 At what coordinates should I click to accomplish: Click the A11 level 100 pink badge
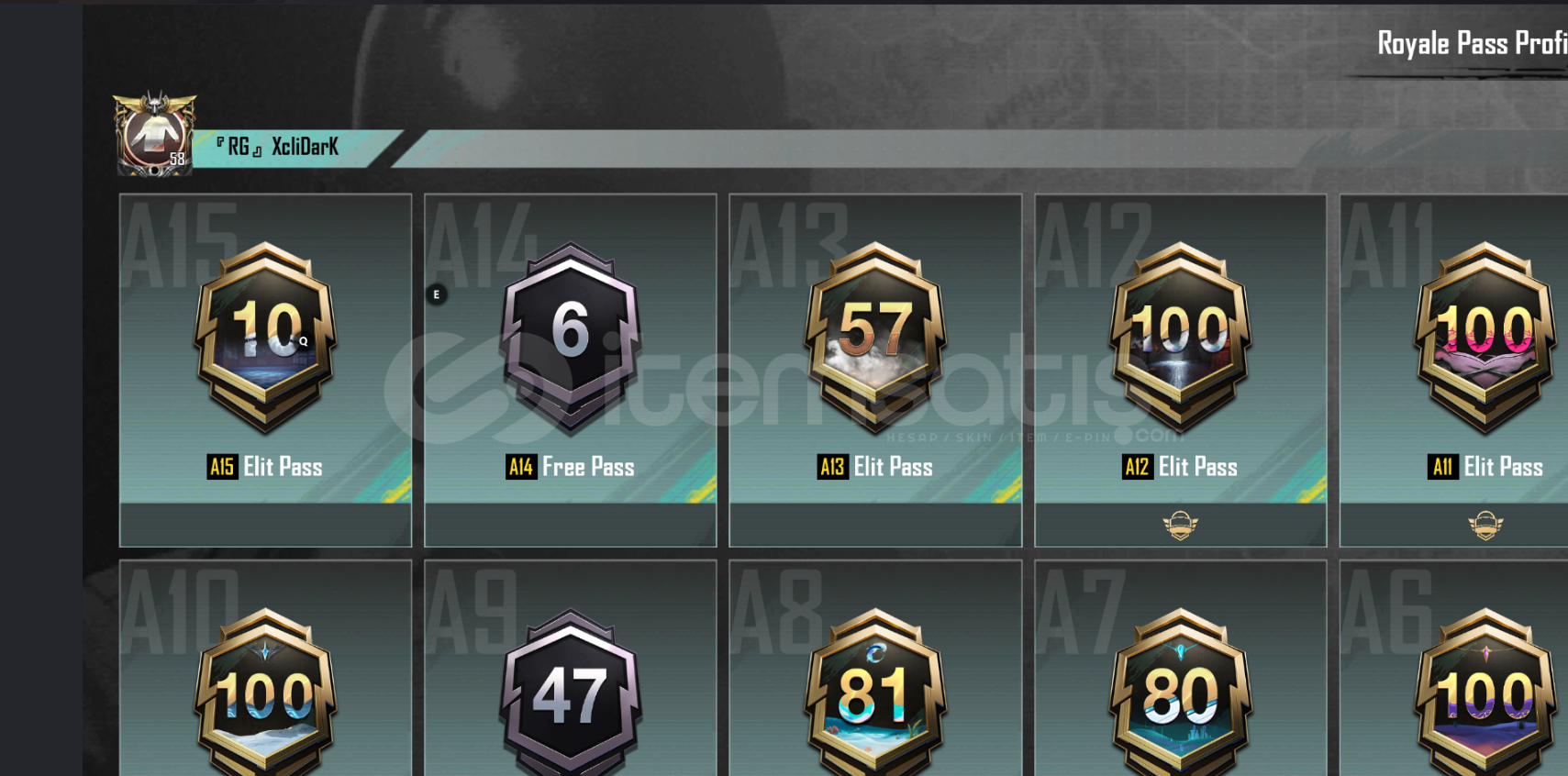[x=1485, y=337]
